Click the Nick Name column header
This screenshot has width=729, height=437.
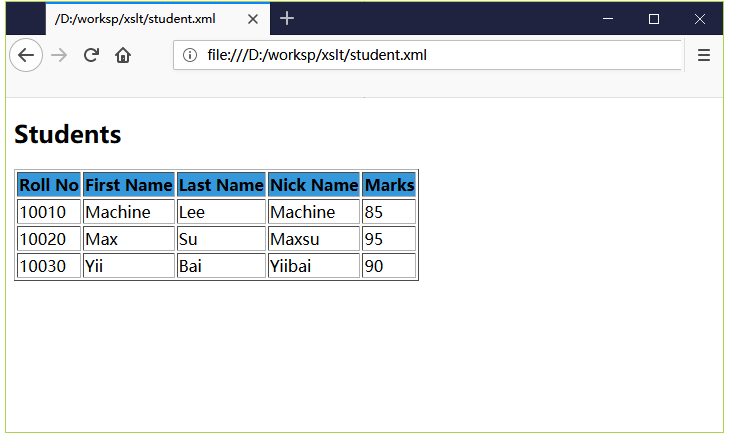[x=314, y=185]
